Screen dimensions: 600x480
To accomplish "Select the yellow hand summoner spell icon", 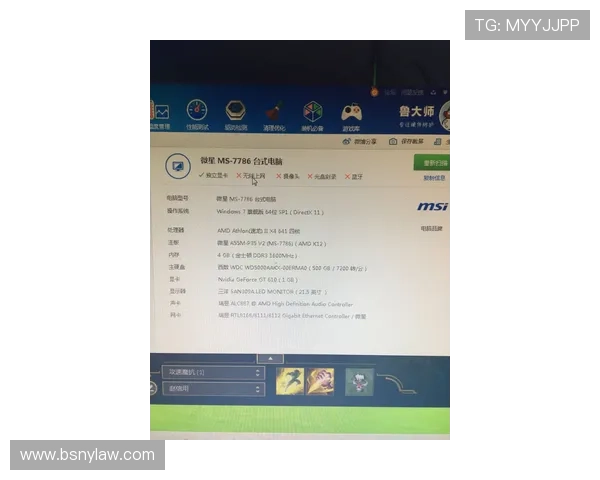I will tap(320, 381).
